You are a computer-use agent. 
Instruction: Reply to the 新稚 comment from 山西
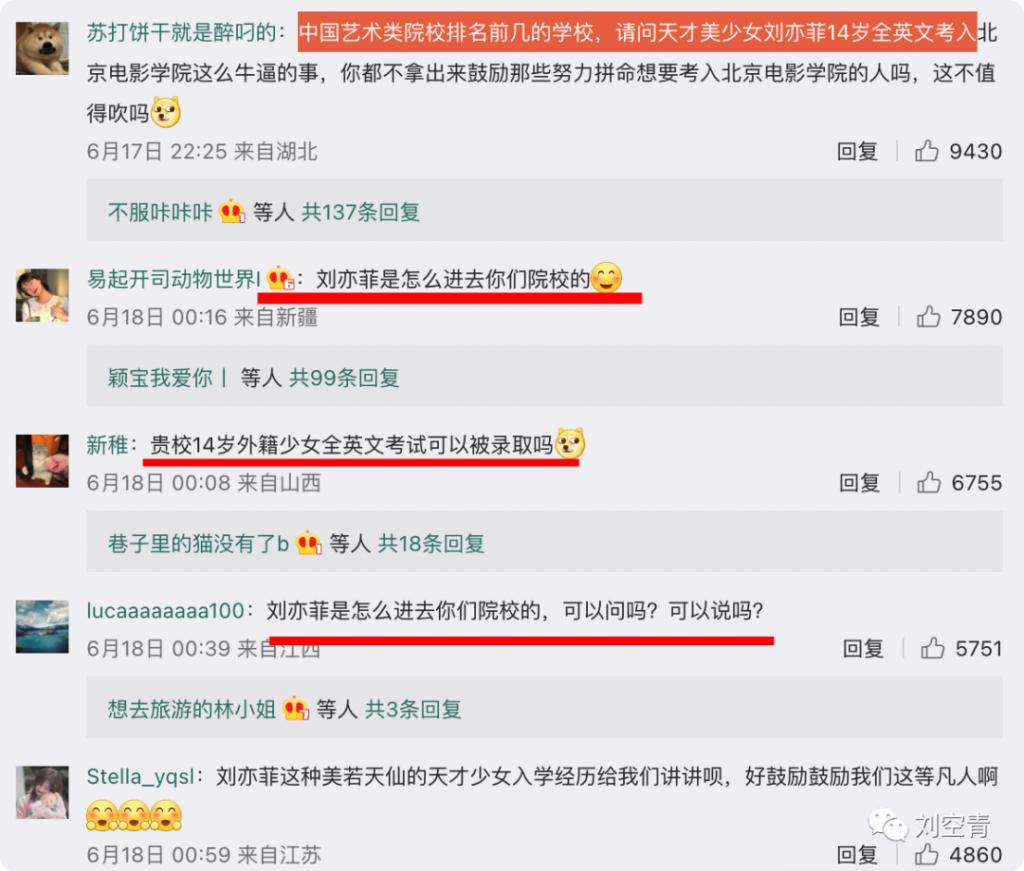859,483
